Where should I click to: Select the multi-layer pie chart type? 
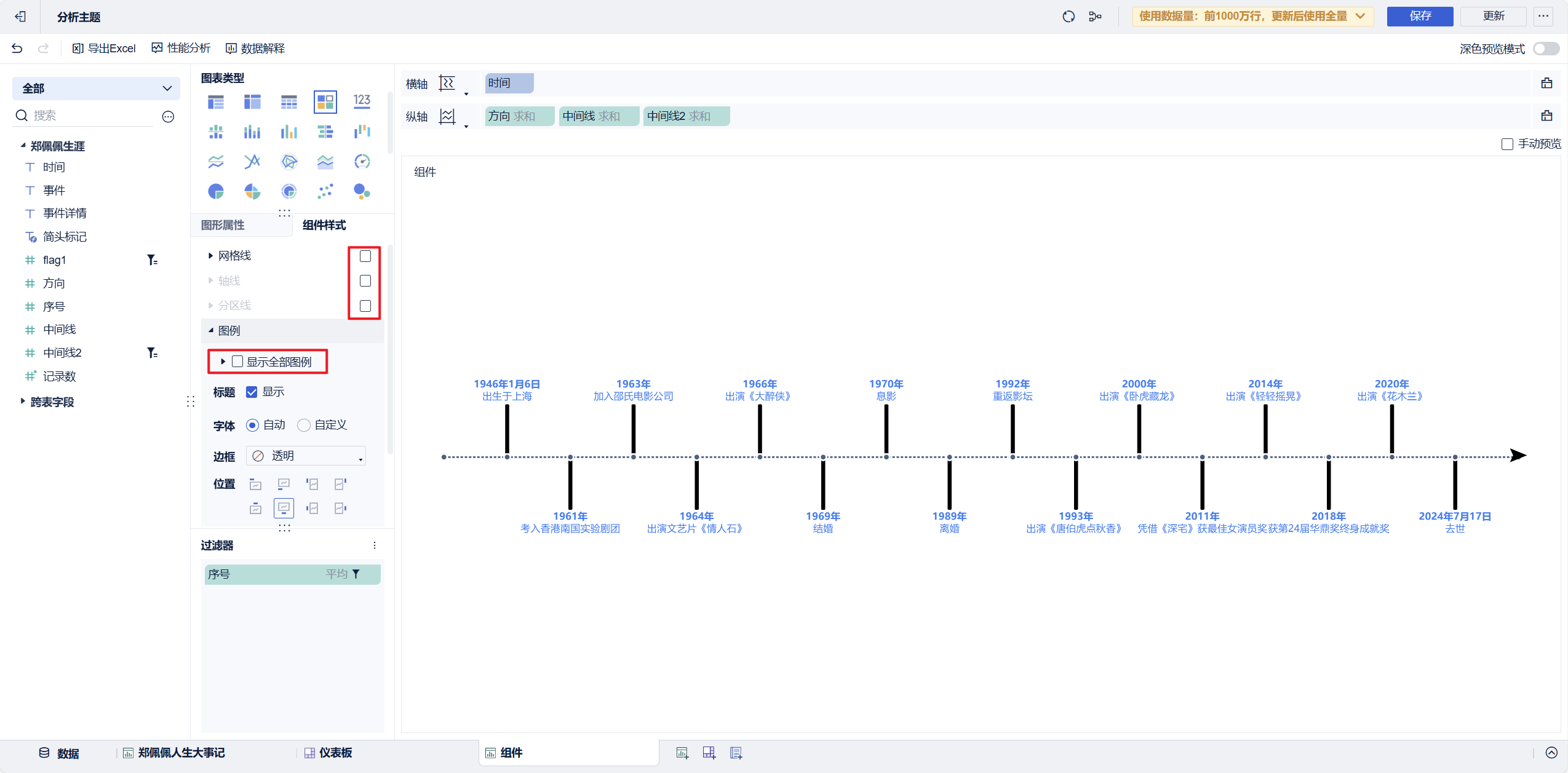pyautogui.click(x=289, y=192)
